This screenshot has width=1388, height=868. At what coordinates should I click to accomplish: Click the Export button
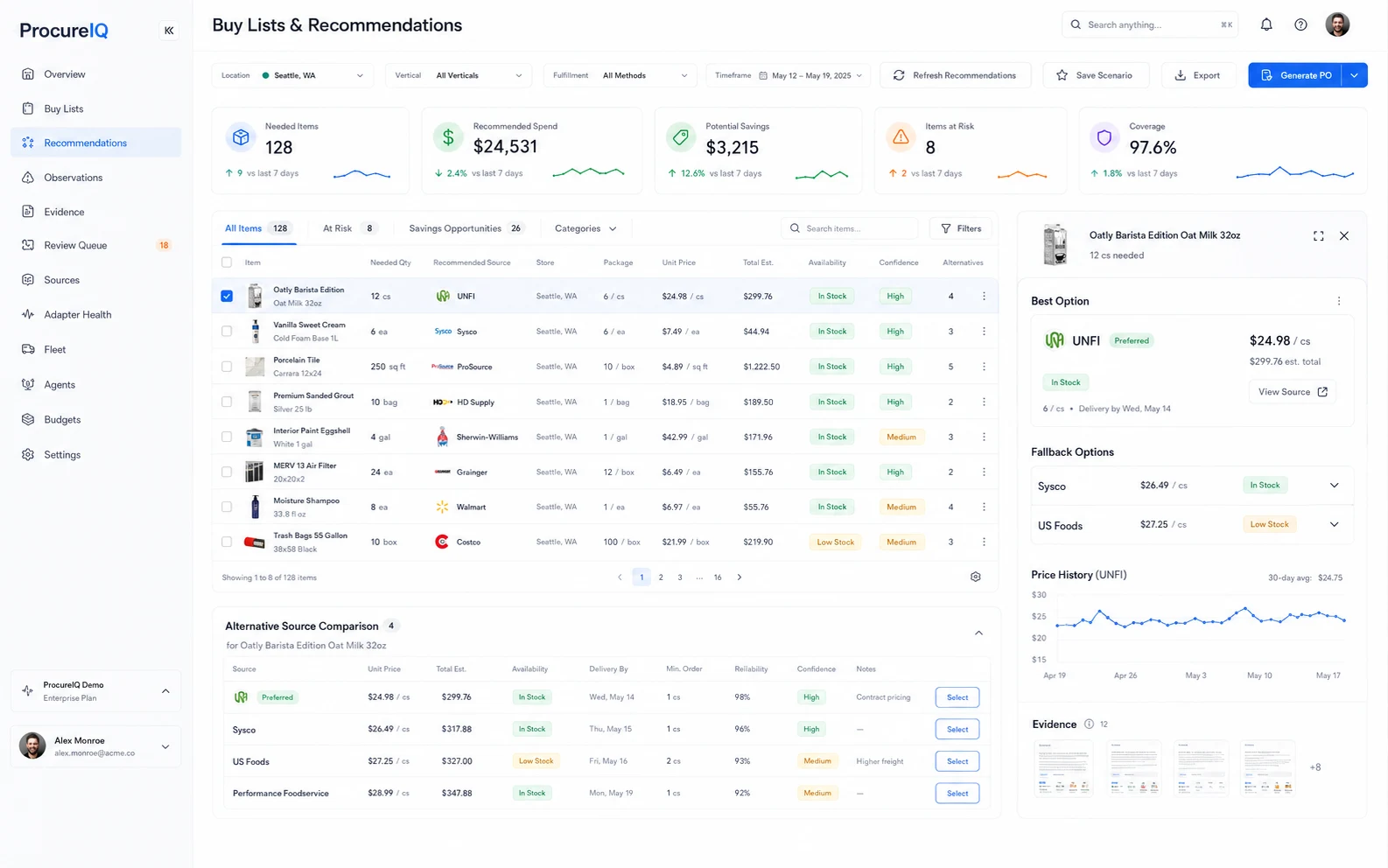click(1198, 75)
